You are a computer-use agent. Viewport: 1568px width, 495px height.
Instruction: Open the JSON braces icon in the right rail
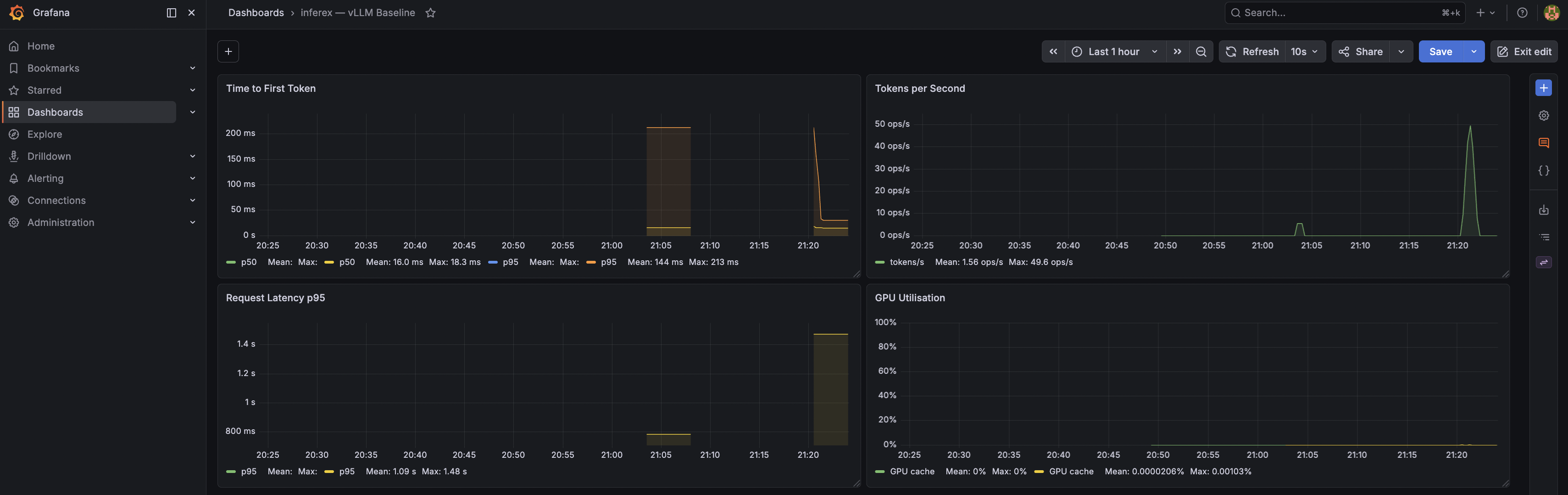(x=1544, y=171)
